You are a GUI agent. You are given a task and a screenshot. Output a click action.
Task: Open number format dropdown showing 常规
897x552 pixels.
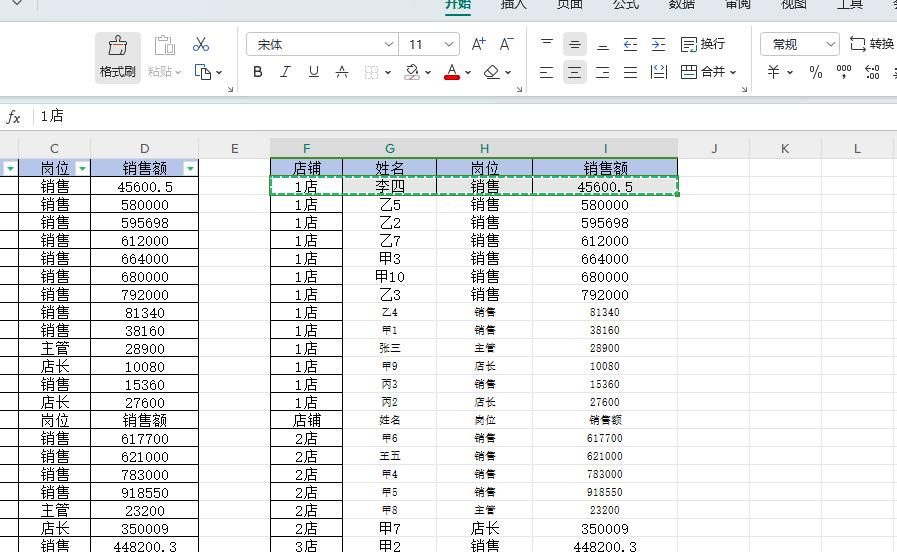pyautogui.click(x=800, y=44)
